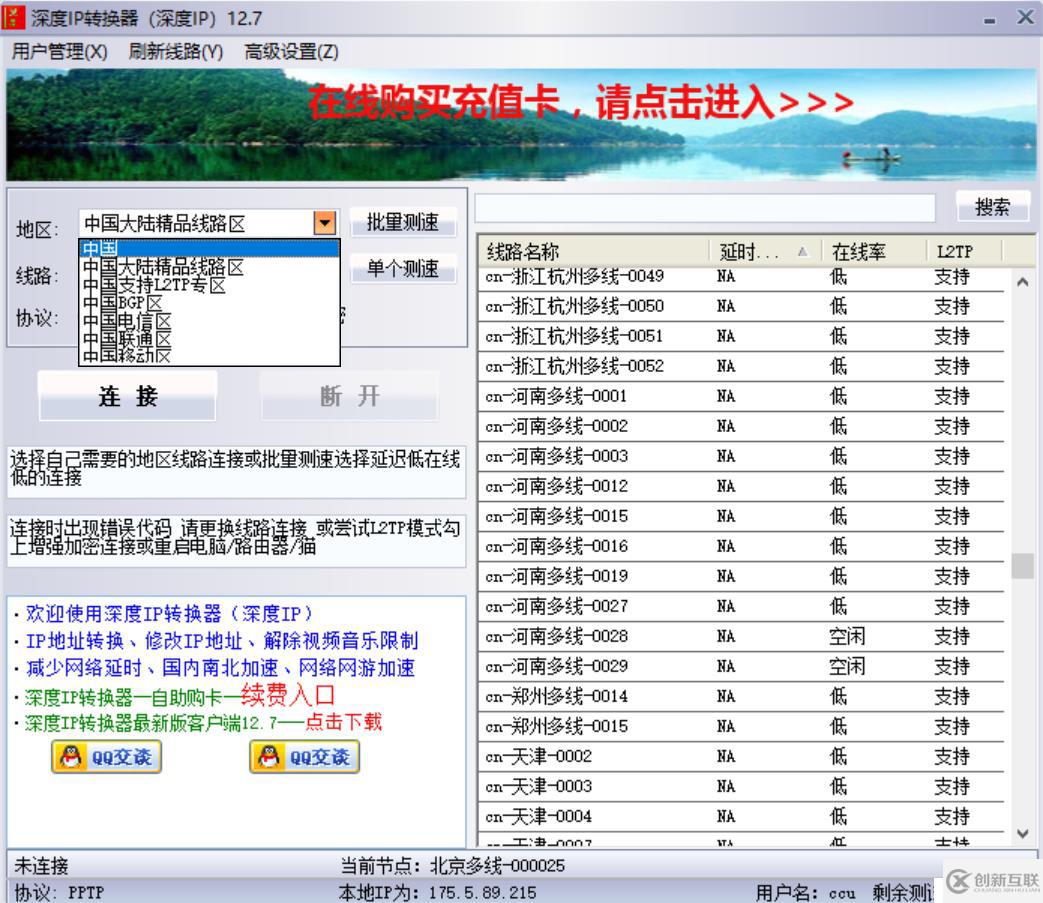Click the 搜索 search button
Image resolution: width=1043 pixels, height=903 pixels.
tap(994, 207)
